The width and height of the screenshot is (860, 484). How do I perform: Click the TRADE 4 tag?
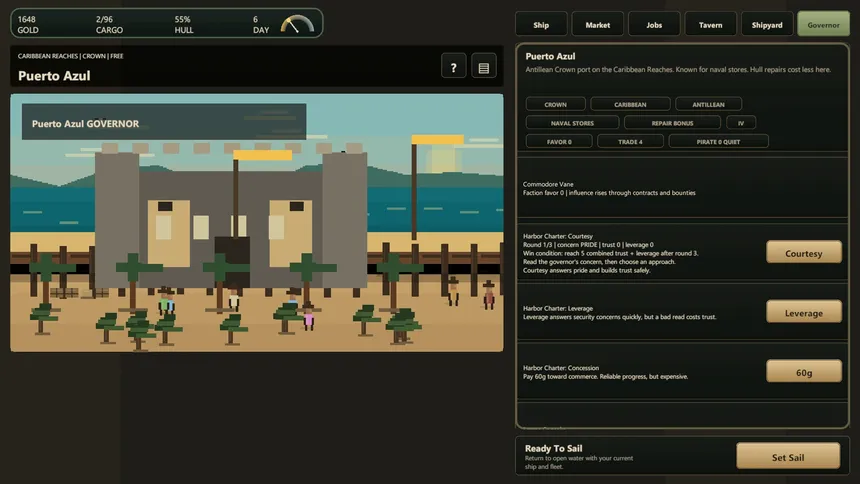point(630,142)
